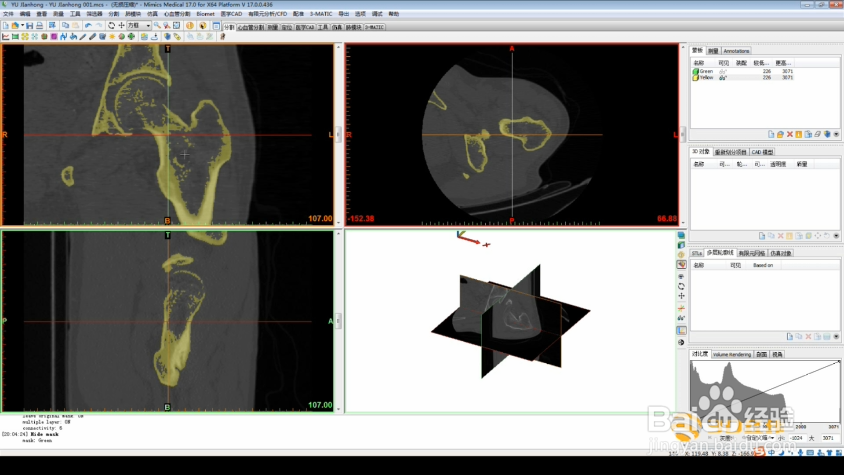Click the contrast line endpoint on histogram
This screenshot has width=844, height=475.
838,362
